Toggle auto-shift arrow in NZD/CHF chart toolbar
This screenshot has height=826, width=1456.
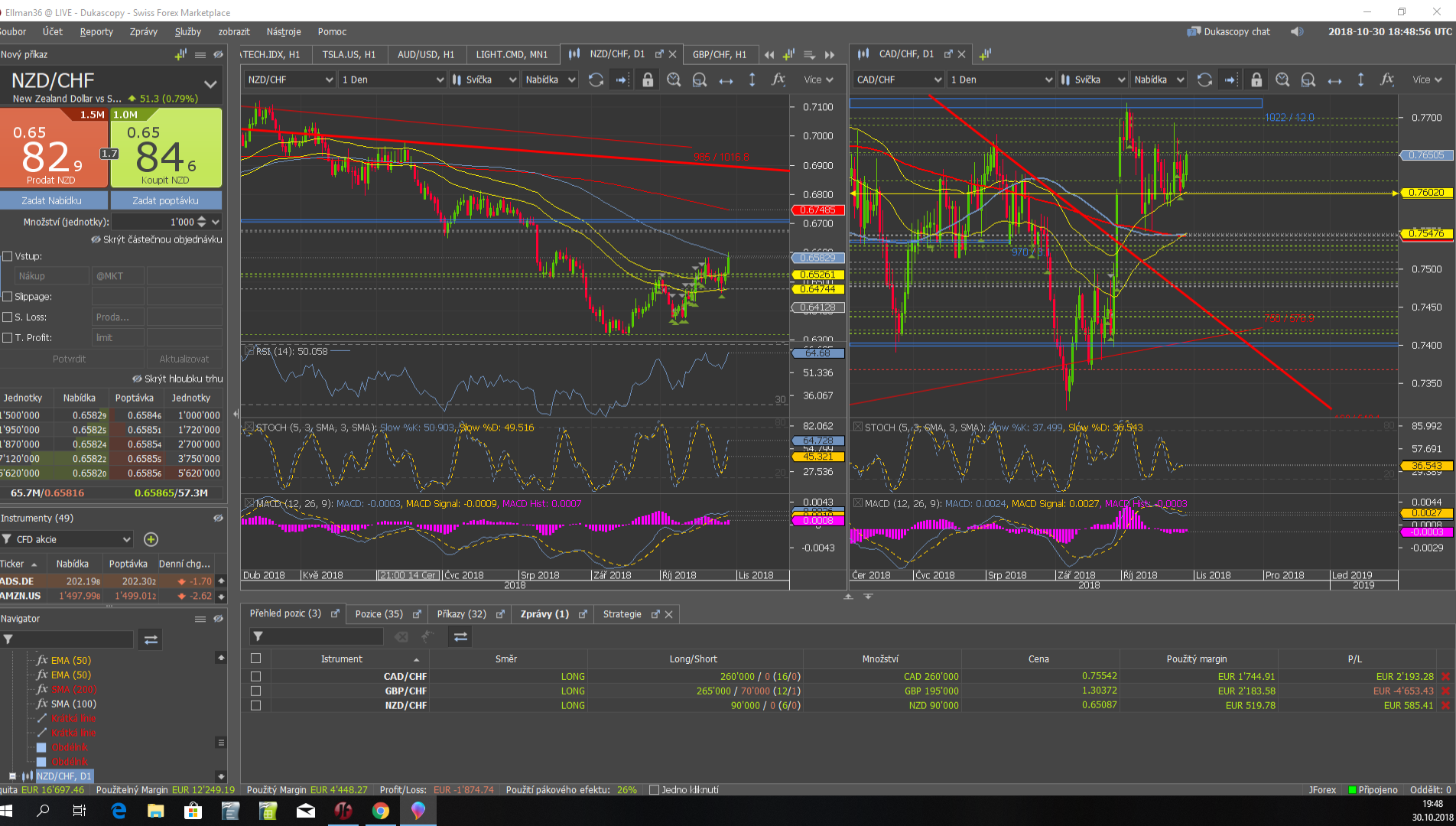tap(622, 80)
